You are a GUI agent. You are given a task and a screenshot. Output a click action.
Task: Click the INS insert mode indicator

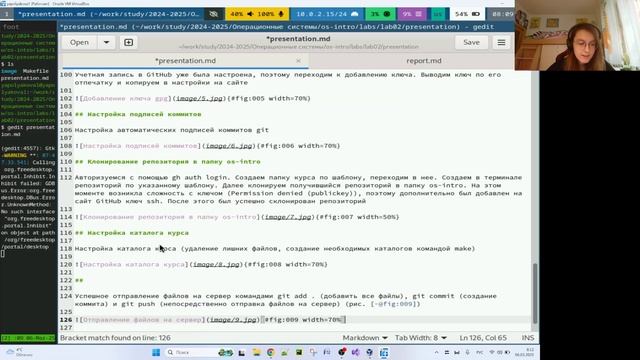(528, 338)
